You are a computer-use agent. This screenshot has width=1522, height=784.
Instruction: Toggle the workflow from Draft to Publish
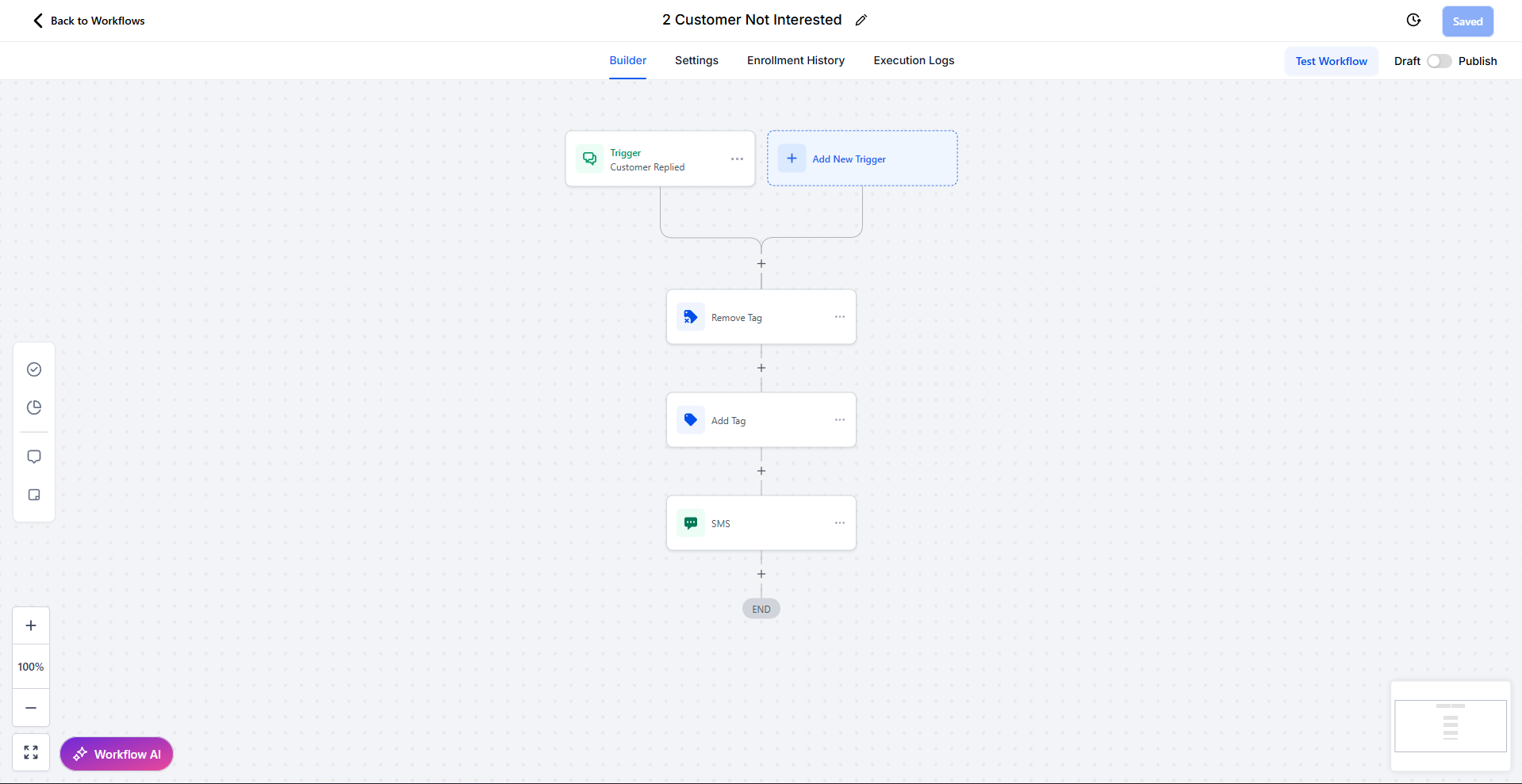coord(1438,61)
